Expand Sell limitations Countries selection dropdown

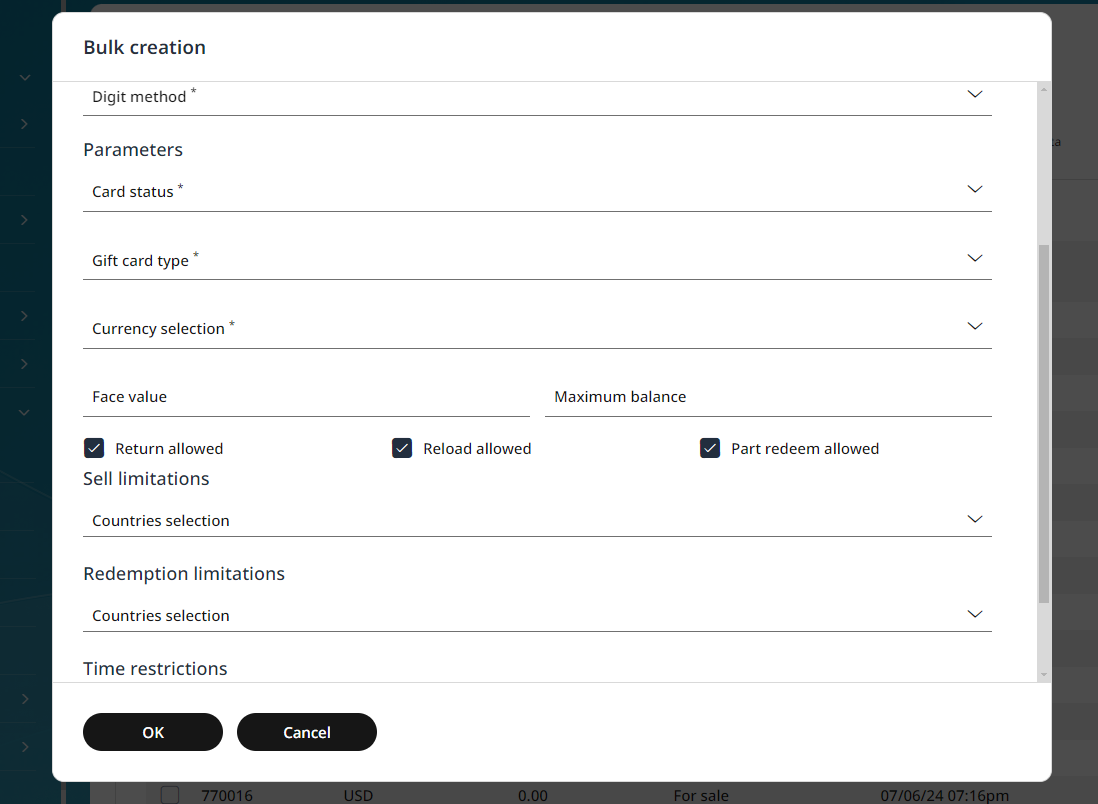click(x=537, y=520)
